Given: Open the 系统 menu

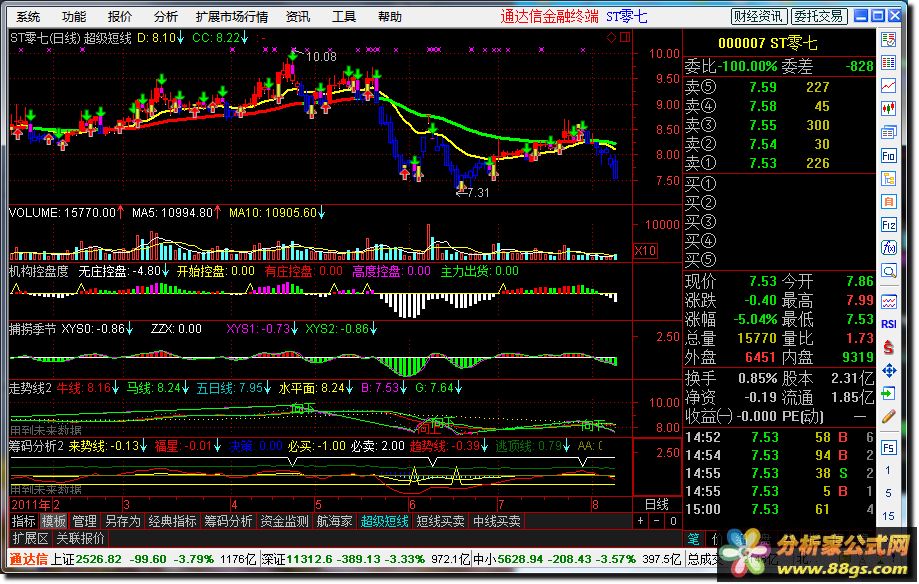Looking at the screenshot, I should click(x=28, y=17).
